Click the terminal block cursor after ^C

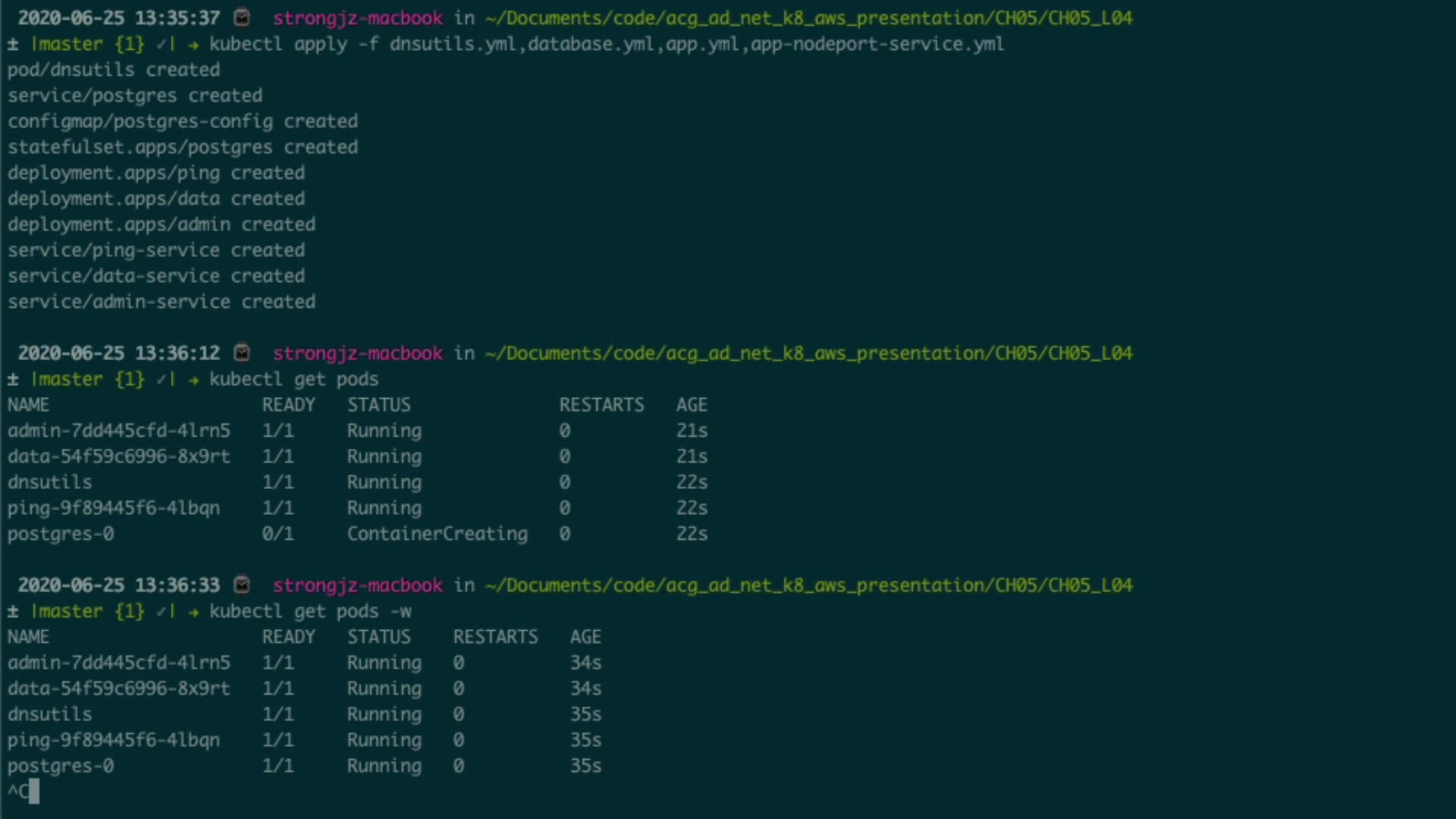pos(33,792)
